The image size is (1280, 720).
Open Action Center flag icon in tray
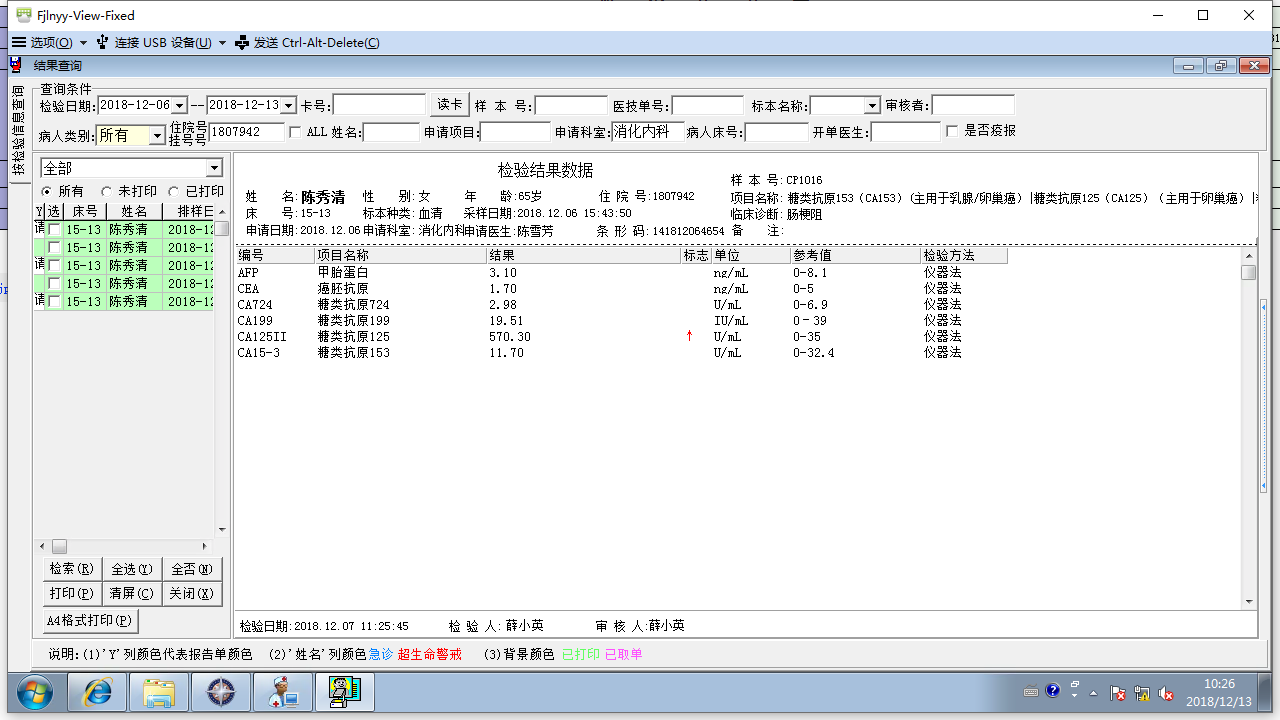[1119, 693]
